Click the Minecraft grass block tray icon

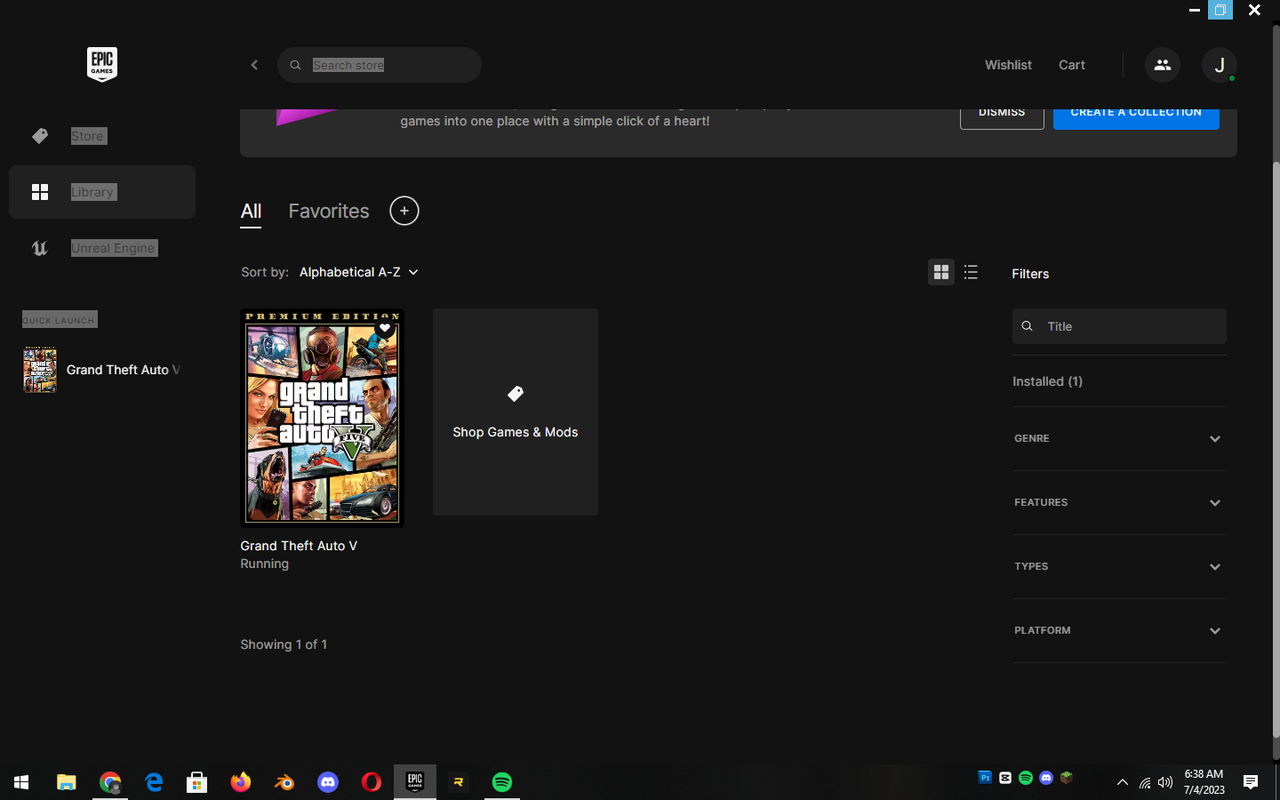click(1067, 778)
